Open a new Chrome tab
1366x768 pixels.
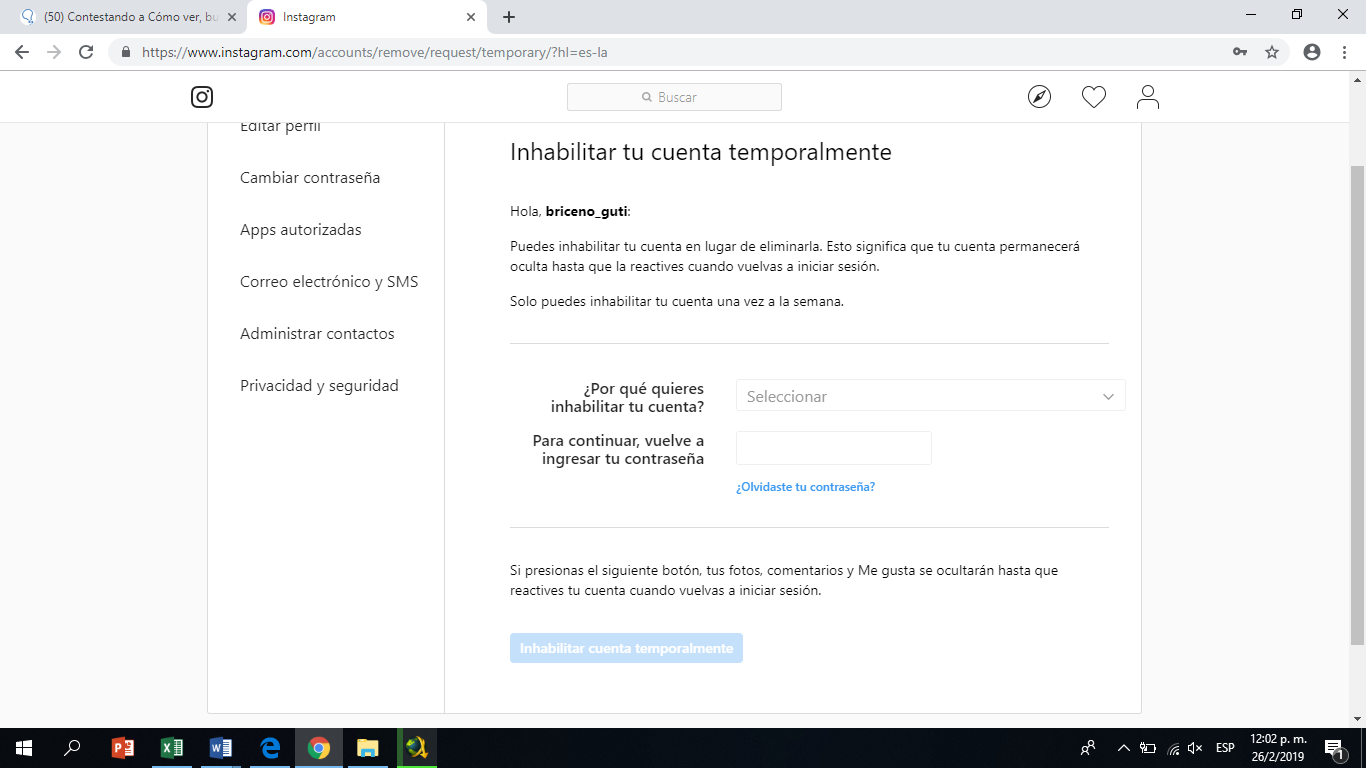point(509,17)
